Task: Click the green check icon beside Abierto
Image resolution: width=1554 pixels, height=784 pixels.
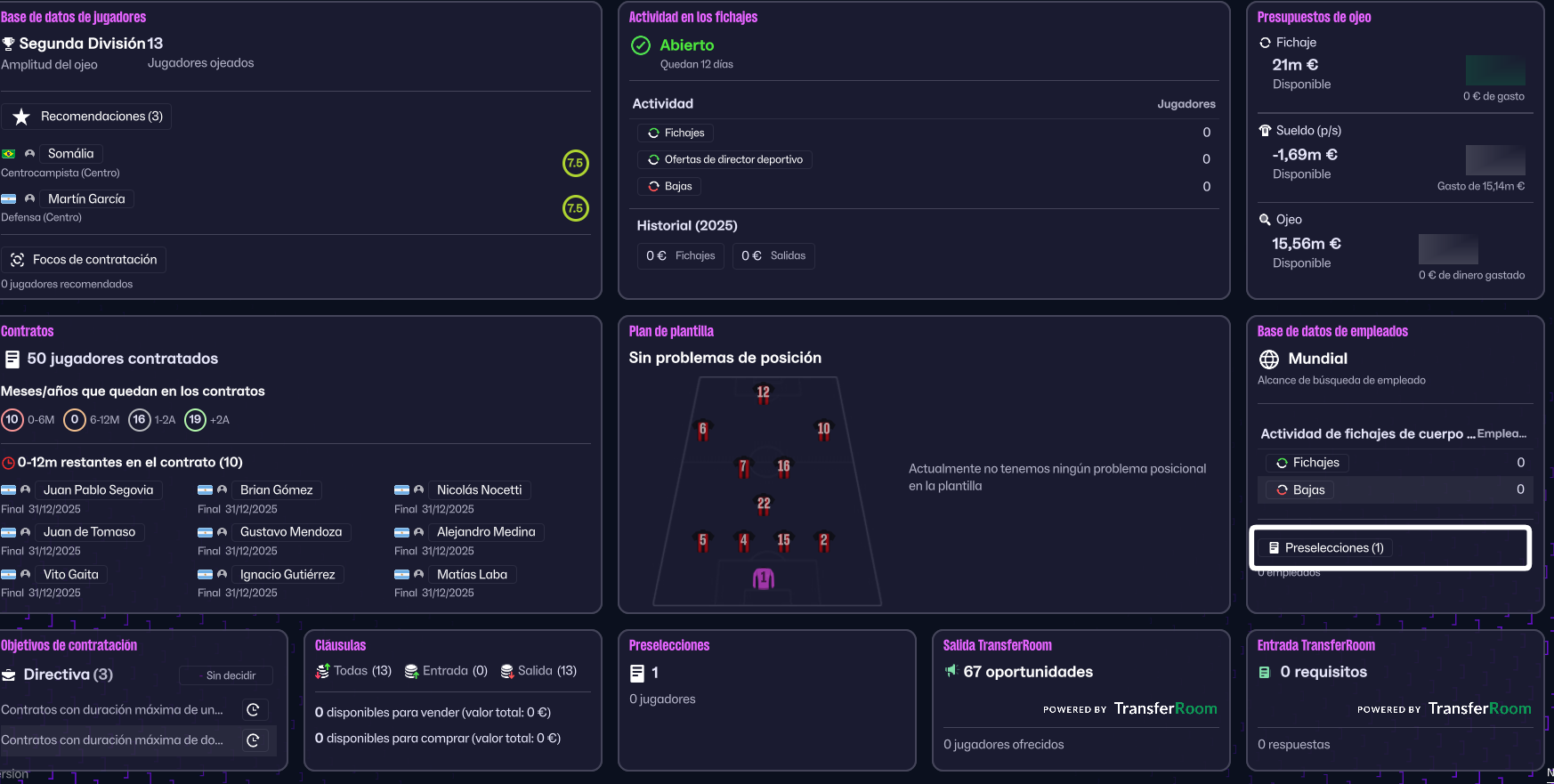Action: coord(641,45)
